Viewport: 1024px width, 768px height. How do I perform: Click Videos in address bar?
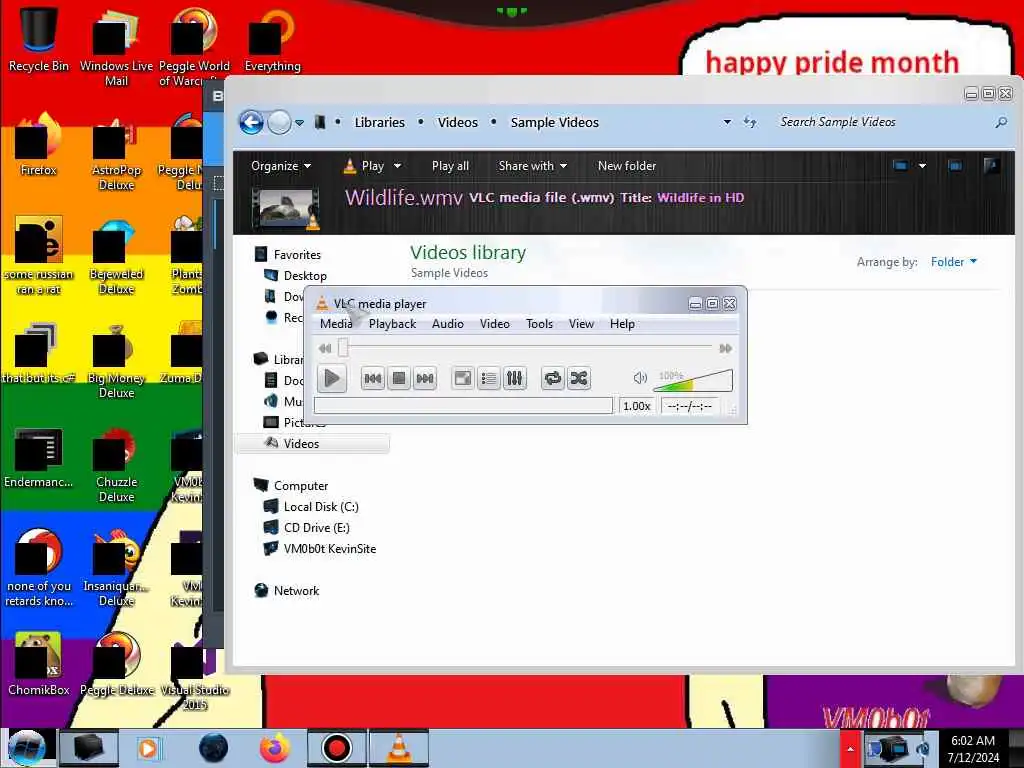pos(458,123)
